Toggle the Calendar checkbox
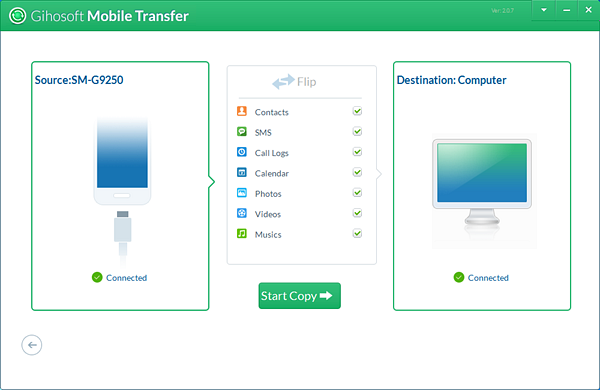The width and height of the screenshot is (600, 390). 357,172
